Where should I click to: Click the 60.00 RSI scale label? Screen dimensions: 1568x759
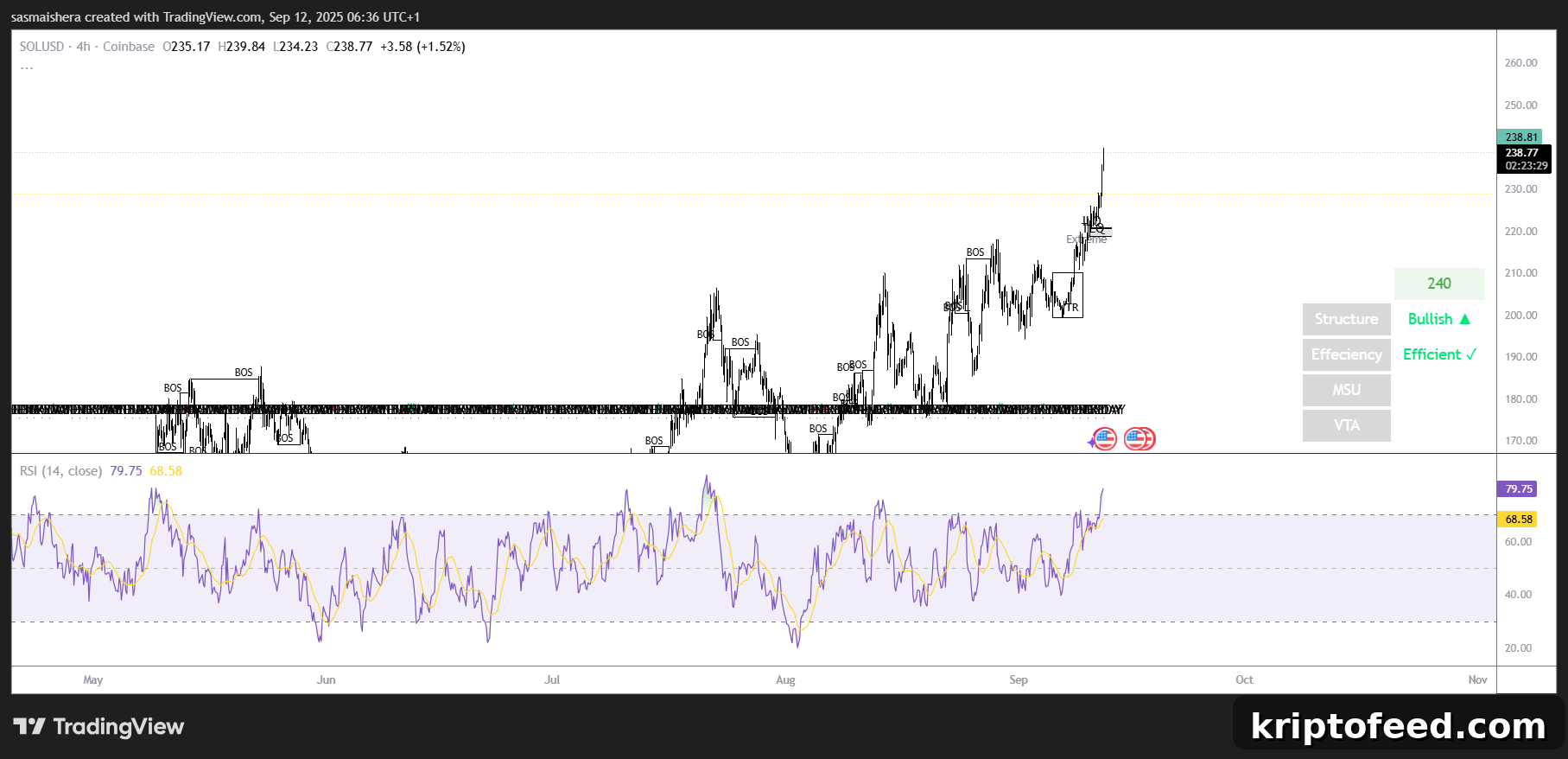[1518, 542]
